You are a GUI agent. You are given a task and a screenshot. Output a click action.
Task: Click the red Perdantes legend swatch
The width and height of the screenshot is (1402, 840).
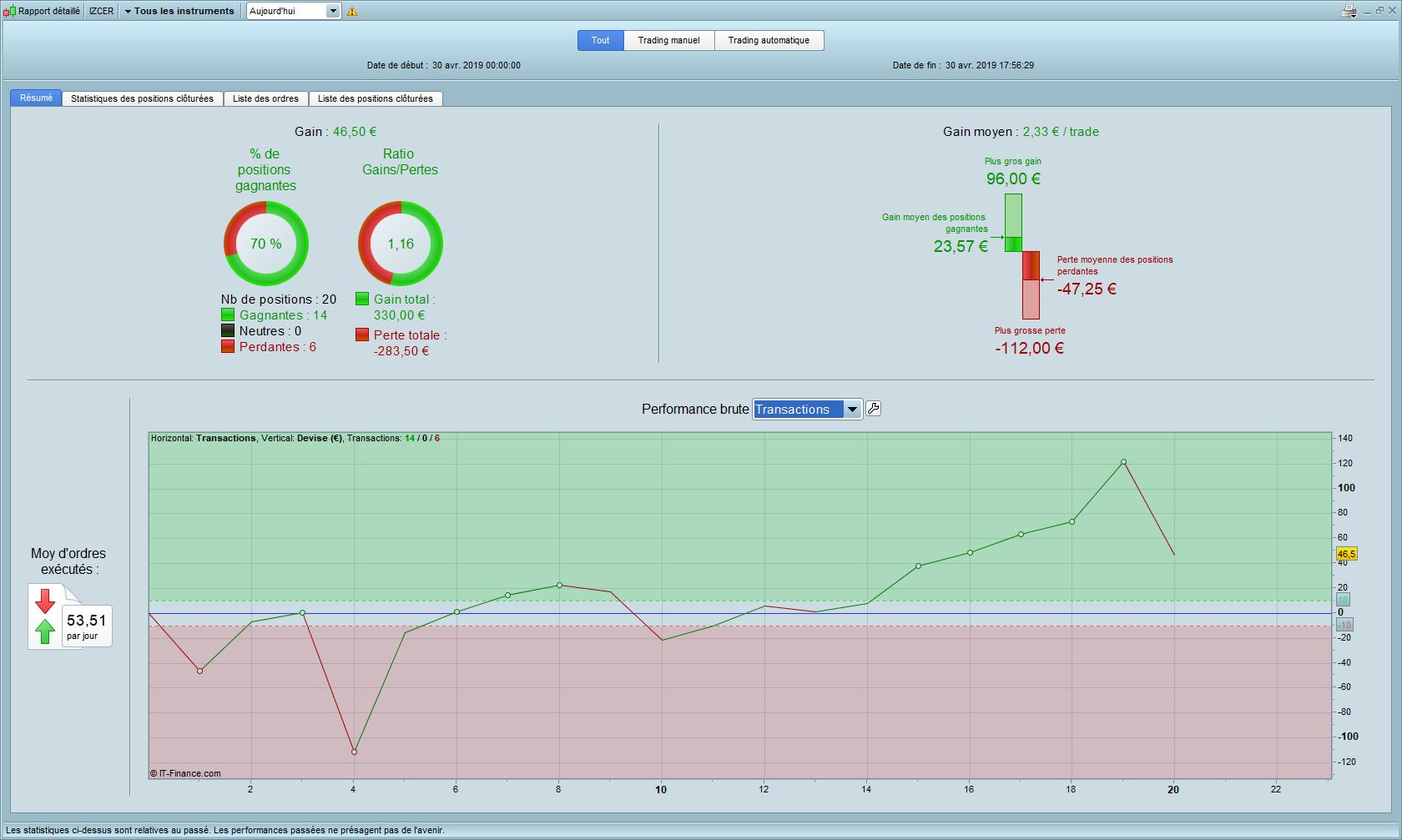(228, 346)
